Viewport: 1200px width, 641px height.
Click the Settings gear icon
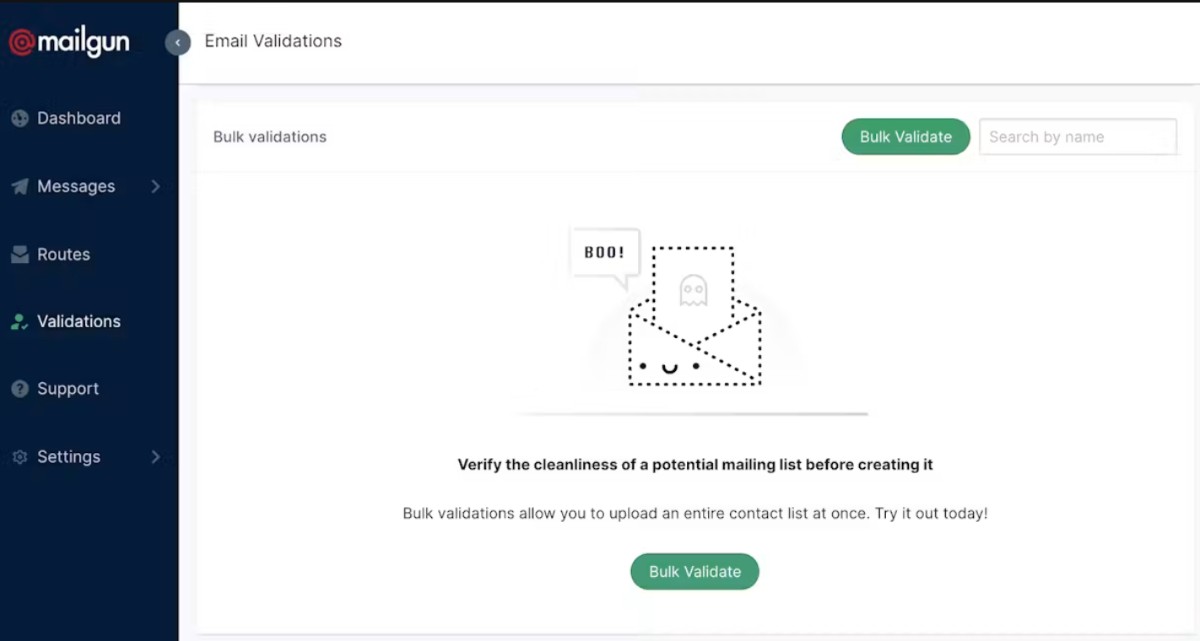19,457
